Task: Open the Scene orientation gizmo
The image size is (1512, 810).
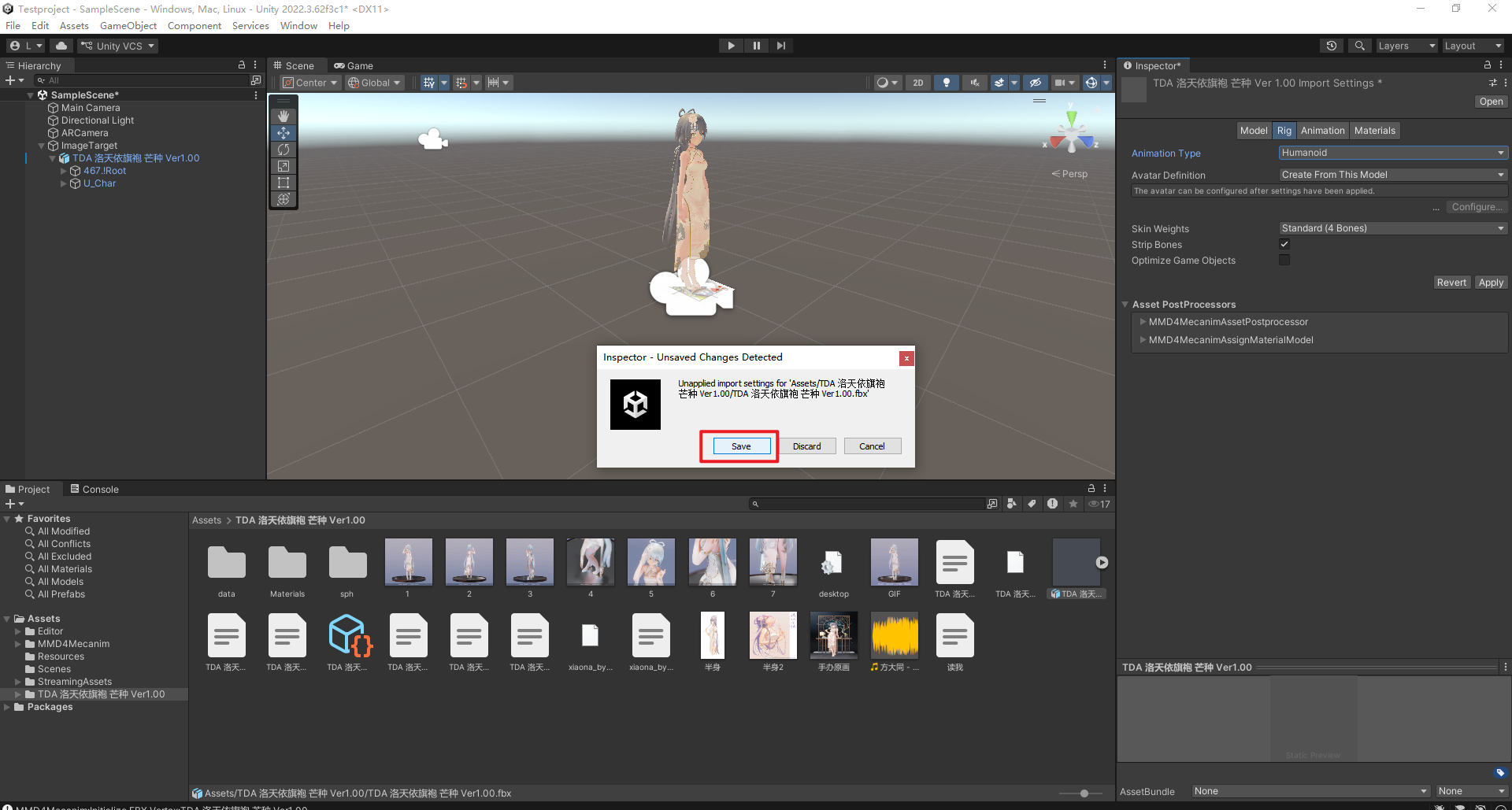Action: (1071, 134)
